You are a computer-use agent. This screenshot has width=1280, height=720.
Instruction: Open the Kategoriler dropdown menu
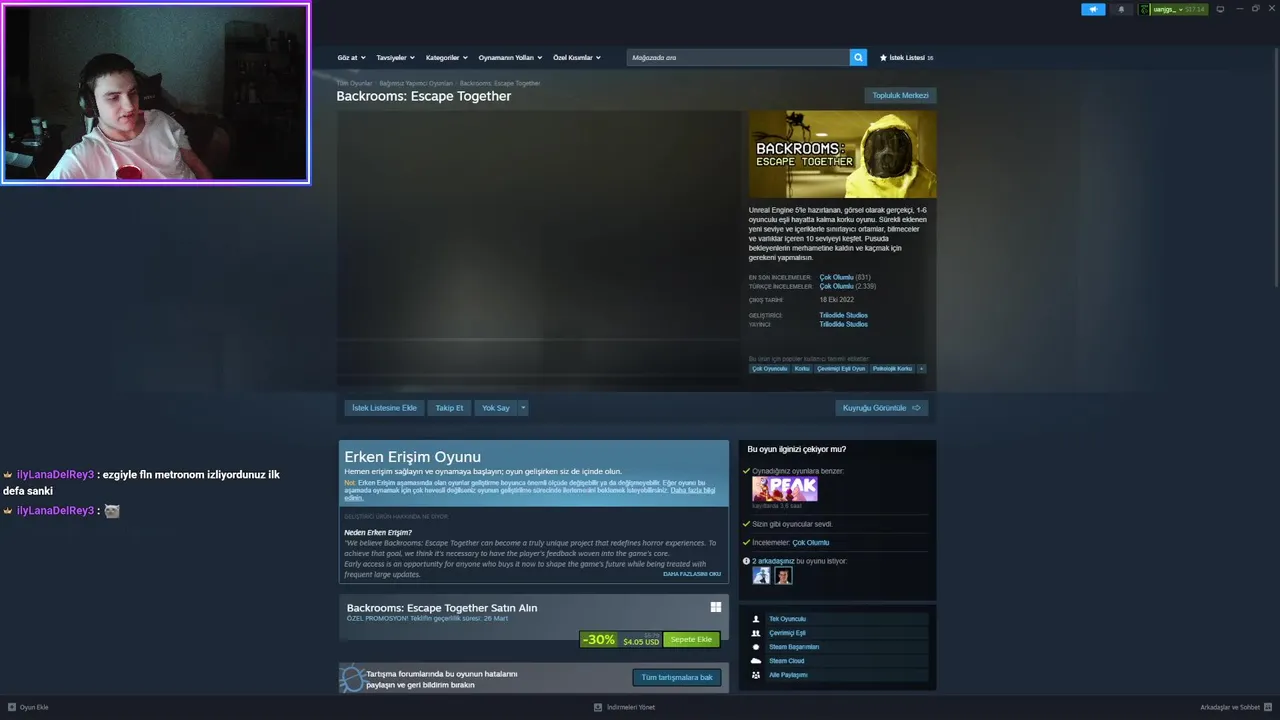(x=446, y=58)
